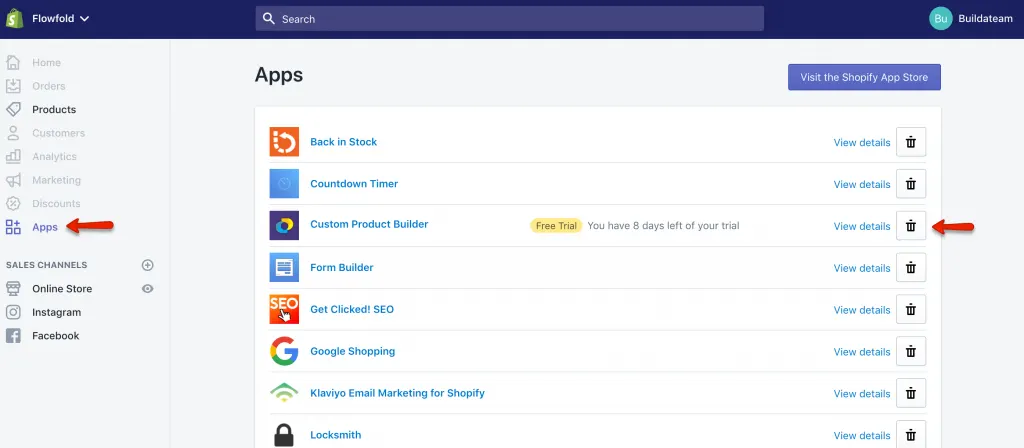Click the Orders inbox icon
Screen dimensions: 1024x448
click(x=13, y=86)
